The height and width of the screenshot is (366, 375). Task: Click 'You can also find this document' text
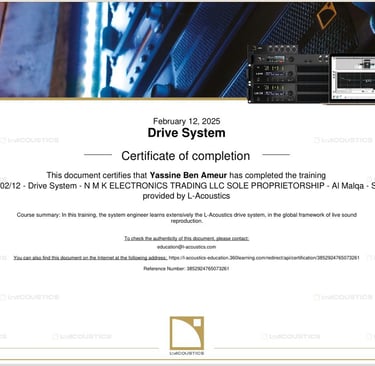[90, 258]
